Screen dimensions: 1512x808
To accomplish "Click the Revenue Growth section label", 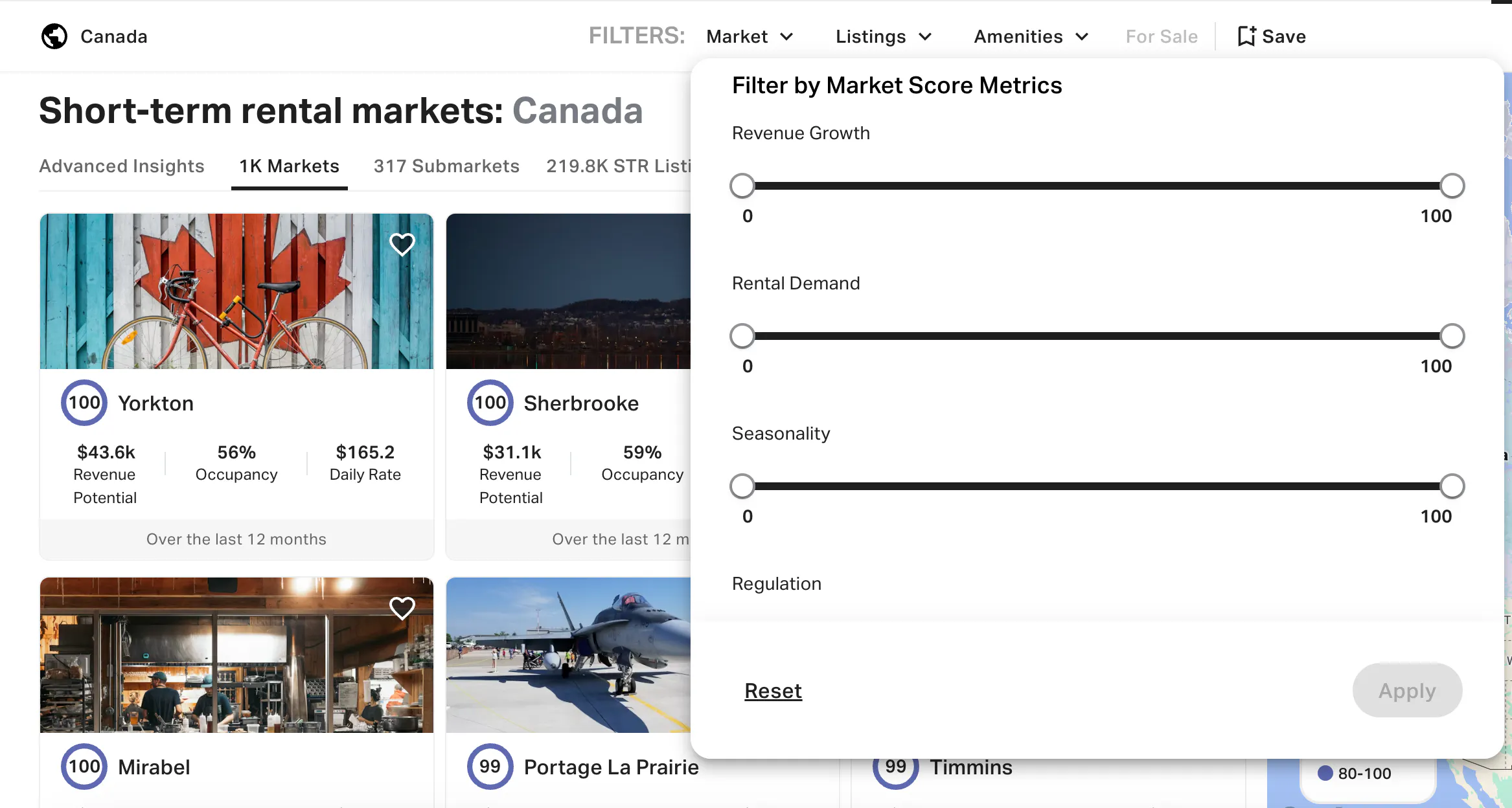I will [801, 133].
